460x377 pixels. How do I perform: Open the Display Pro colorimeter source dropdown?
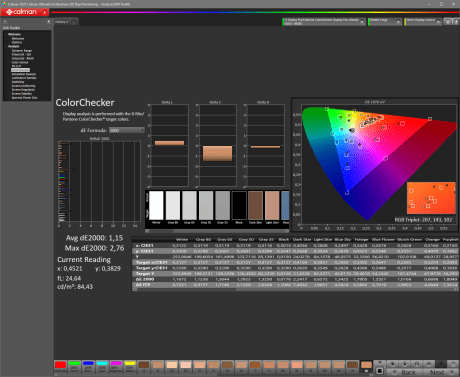[x=324, y=22]
